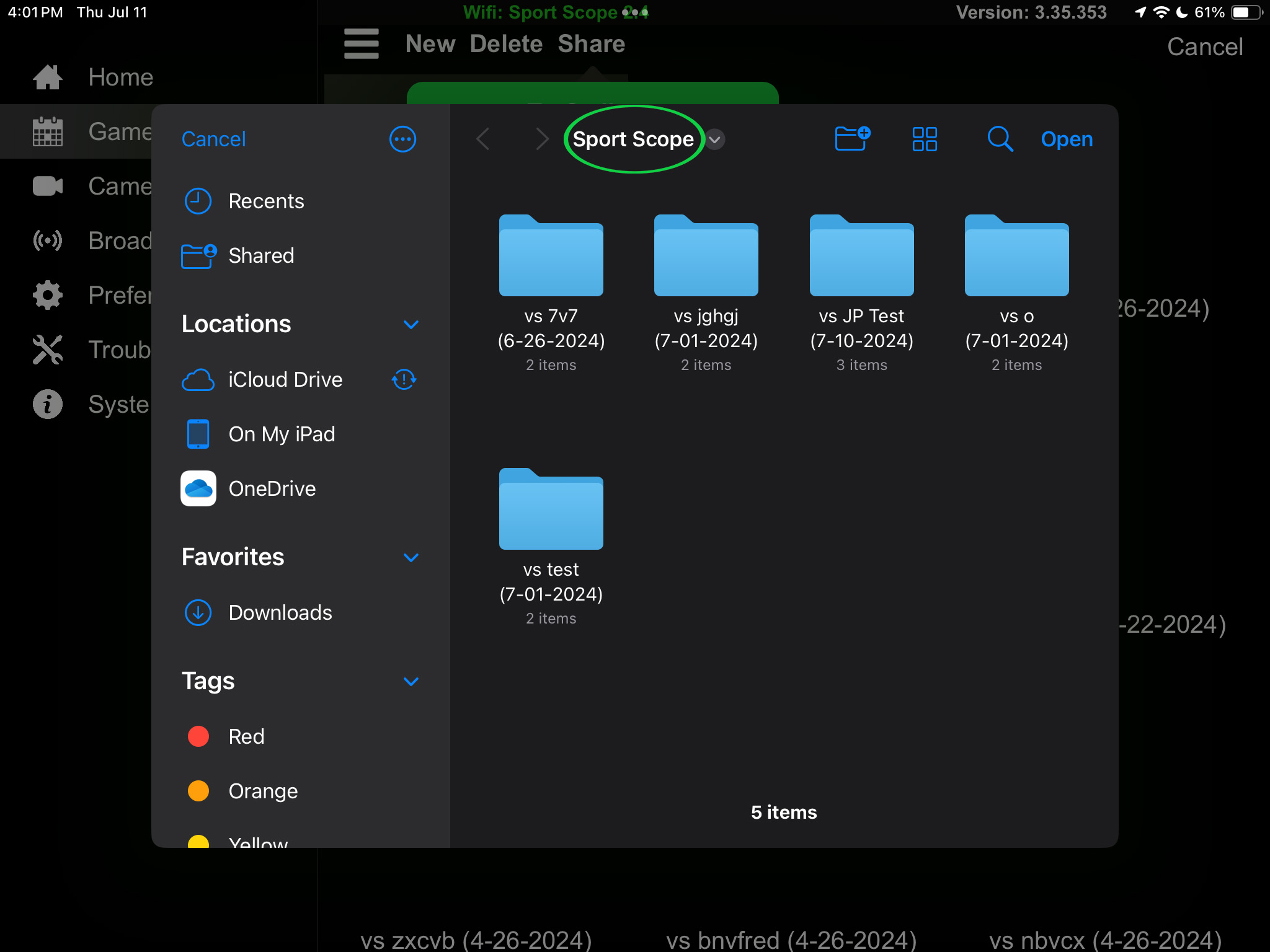Open the vs jghgj (7-01-2024) folder
Image resolution: width=1270 pixels, height=952 pixels.
coord(706,293)
